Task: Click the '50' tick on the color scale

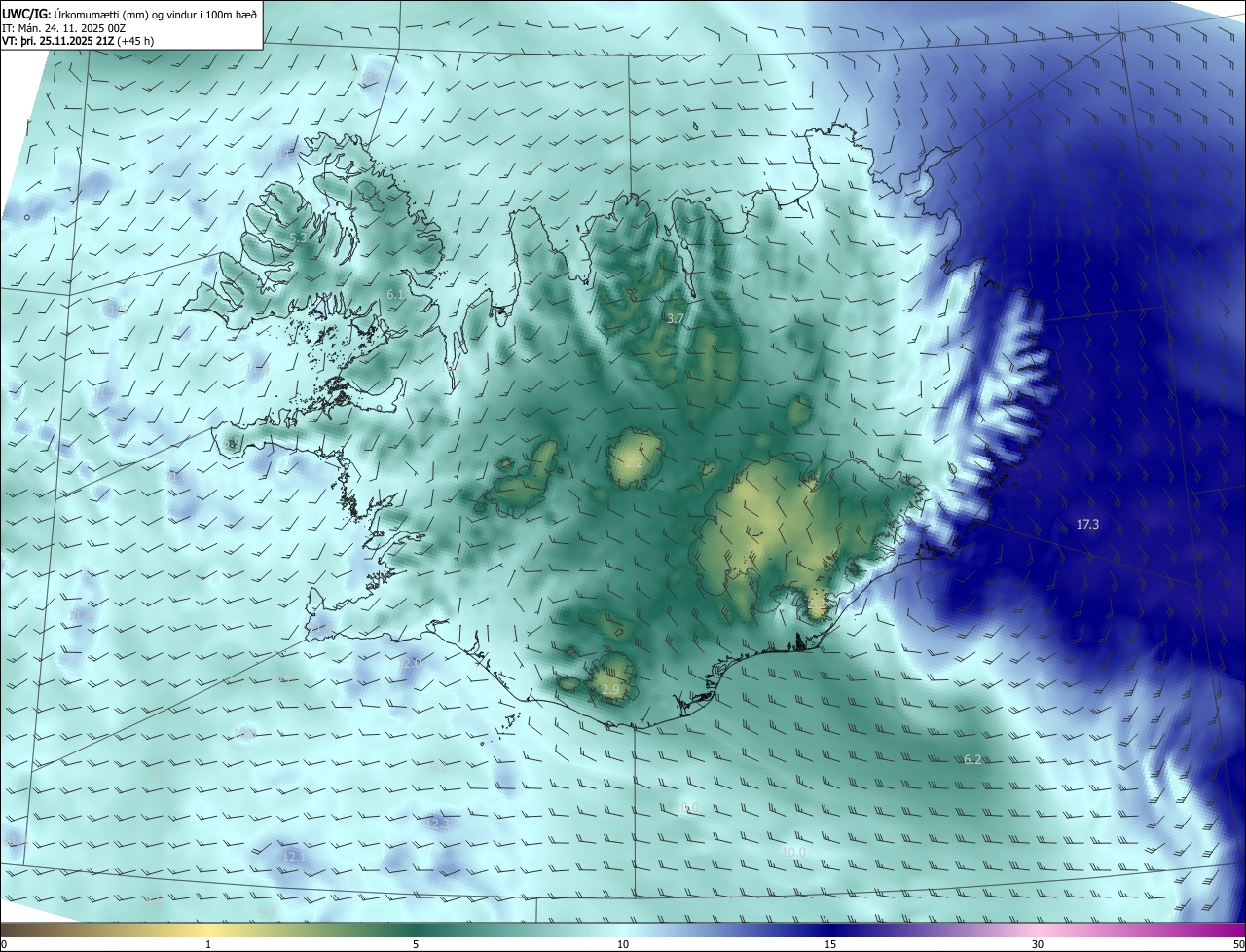Action: [x=1238, y=945]
